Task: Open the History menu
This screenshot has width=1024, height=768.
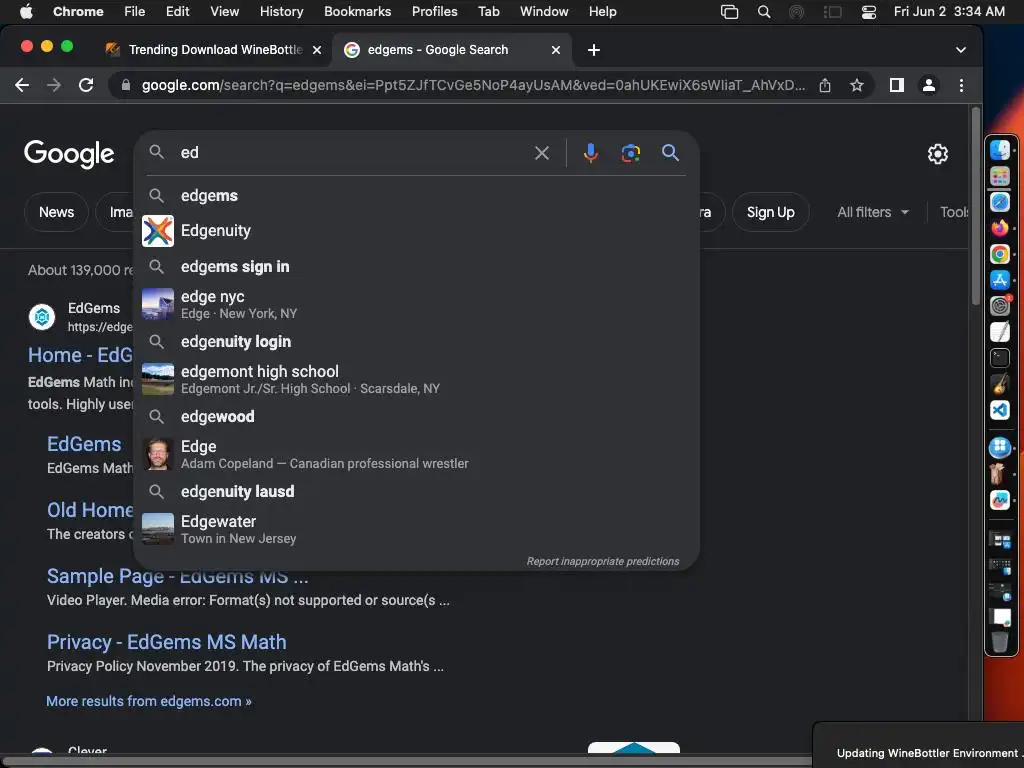Action: tap(281, 12)
